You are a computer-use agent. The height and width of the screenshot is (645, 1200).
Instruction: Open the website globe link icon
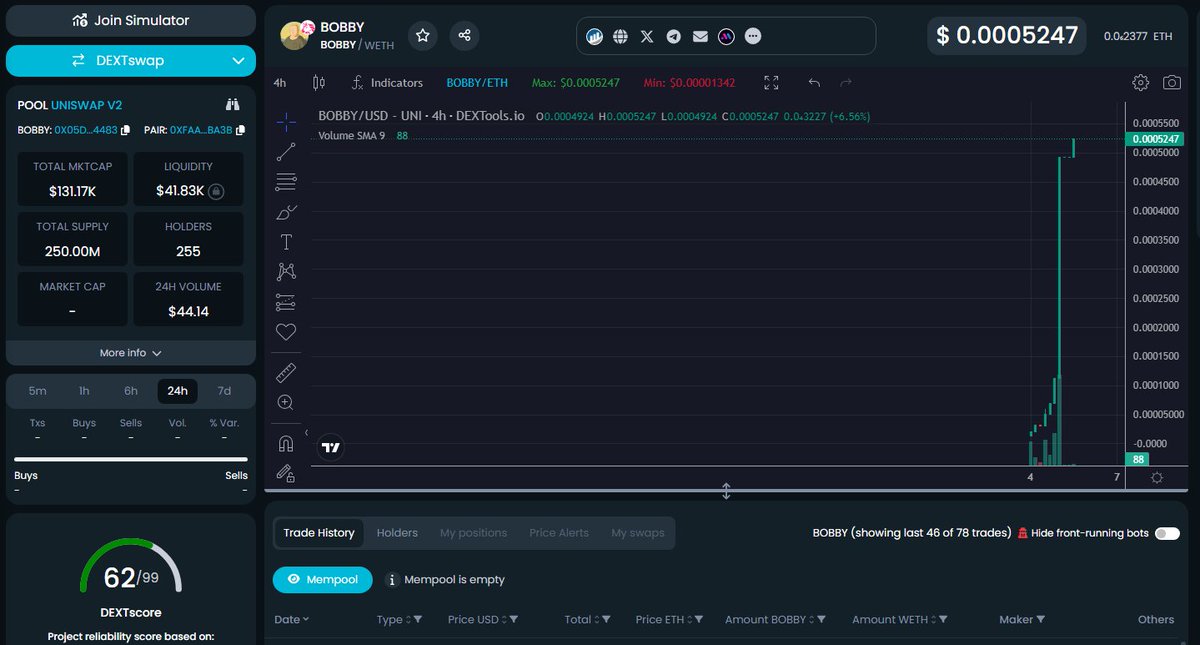click(620, 36)
